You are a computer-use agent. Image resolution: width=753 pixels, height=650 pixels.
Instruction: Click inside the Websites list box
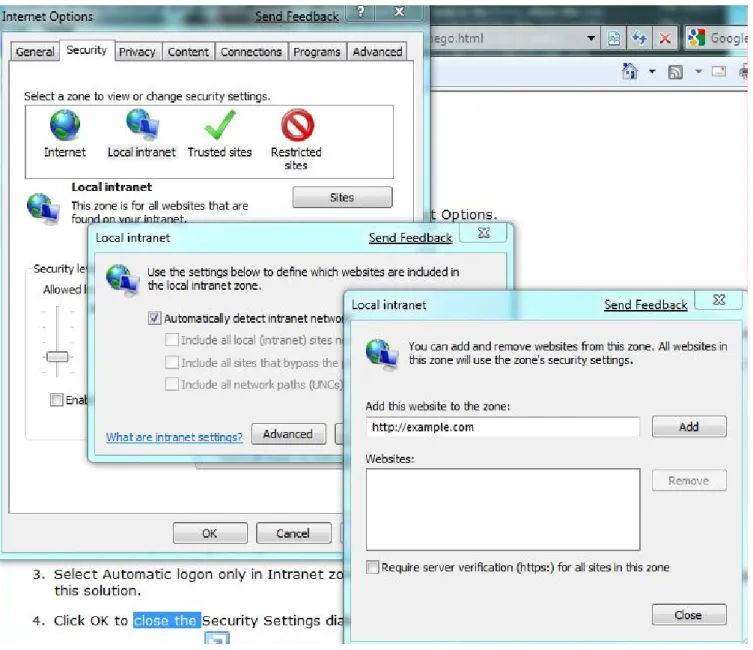click(x=503, y=509)
